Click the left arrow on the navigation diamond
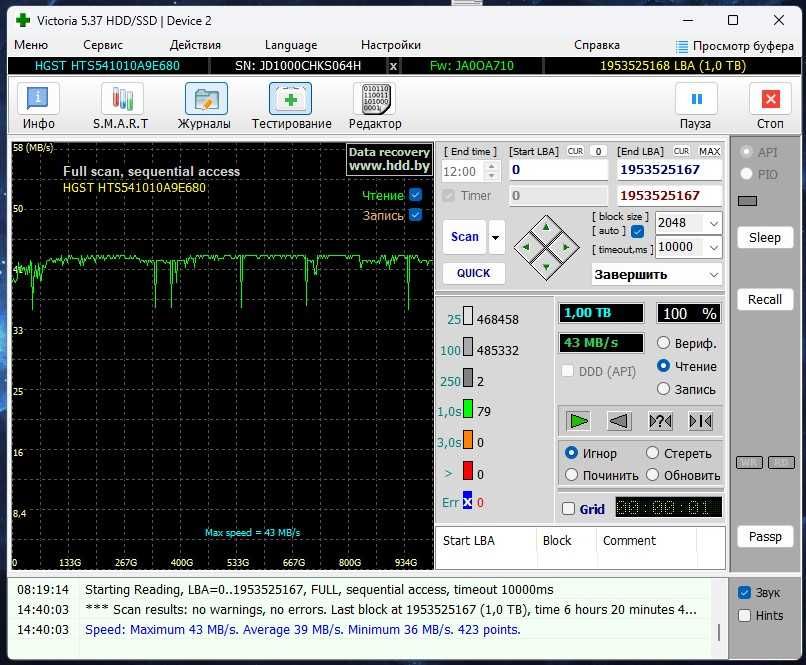Viewport: 806px width, 665px height. [526, 247]
